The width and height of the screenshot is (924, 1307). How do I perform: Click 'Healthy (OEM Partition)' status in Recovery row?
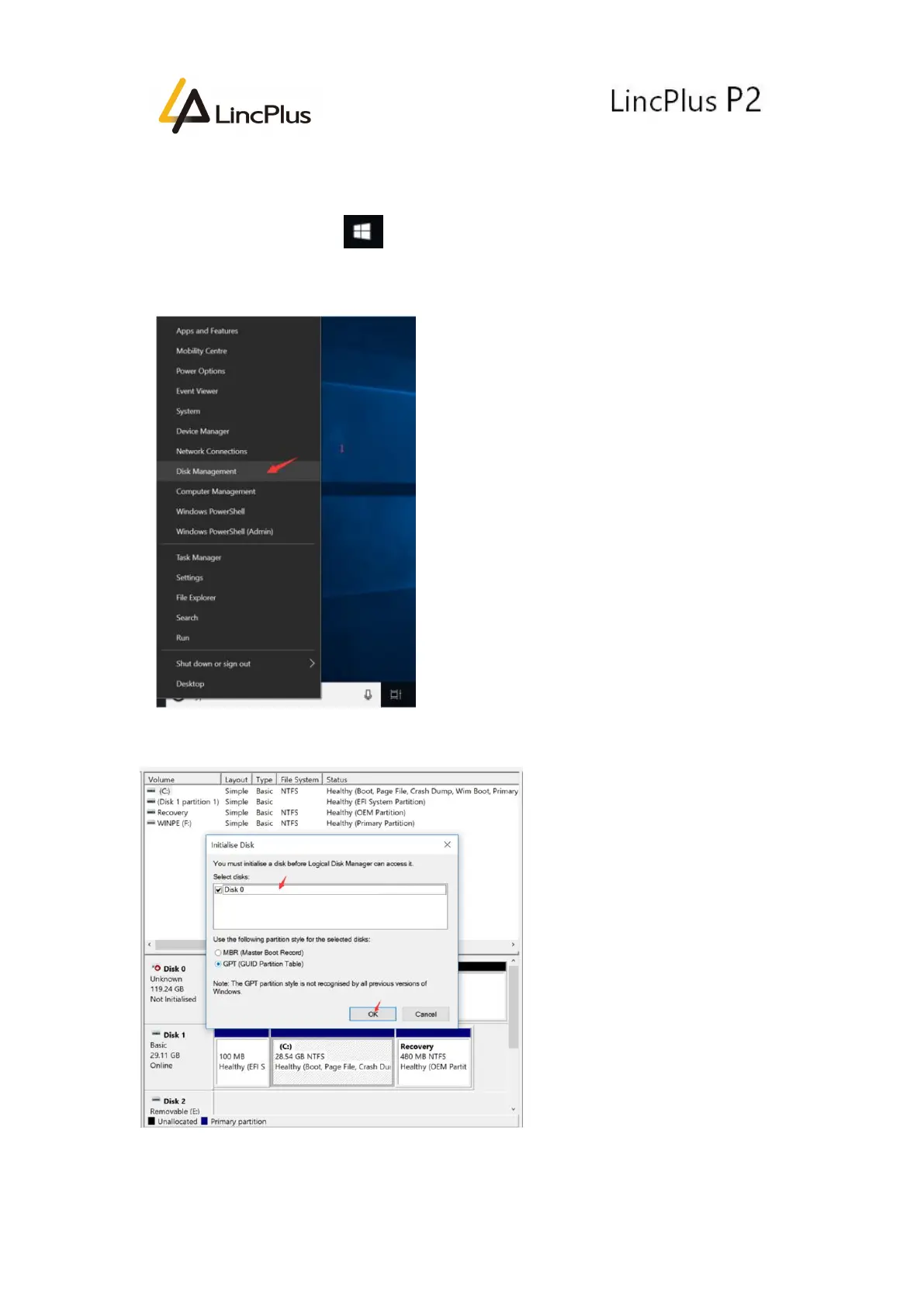tap(365, 812)
